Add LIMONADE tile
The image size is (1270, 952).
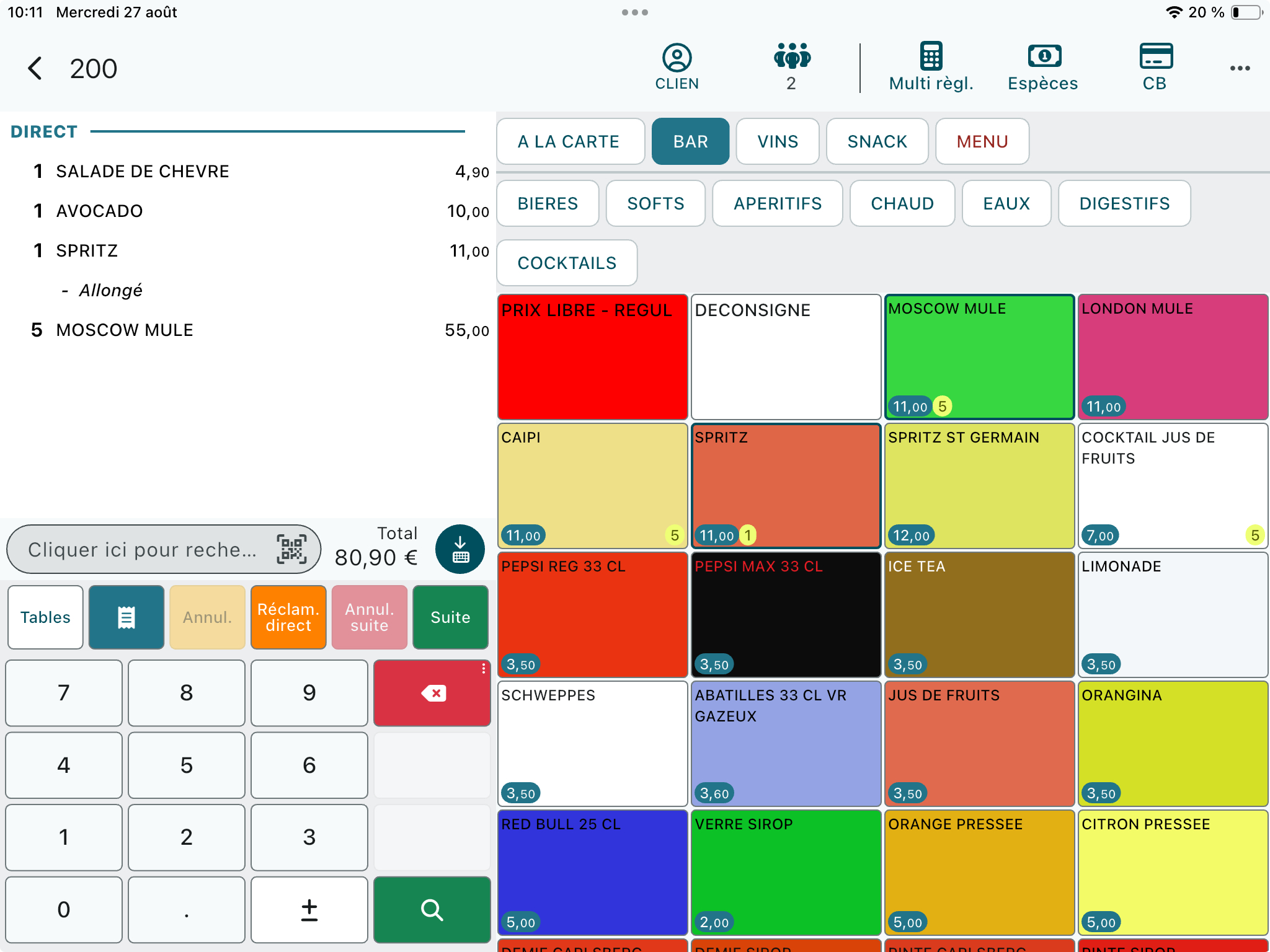point(1173,615)
